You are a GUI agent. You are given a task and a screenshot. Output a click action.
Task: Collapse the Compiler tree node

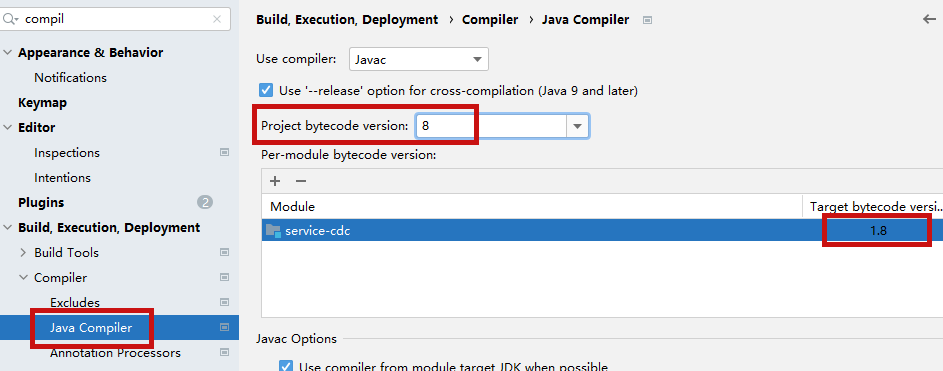tap(23, 278)
